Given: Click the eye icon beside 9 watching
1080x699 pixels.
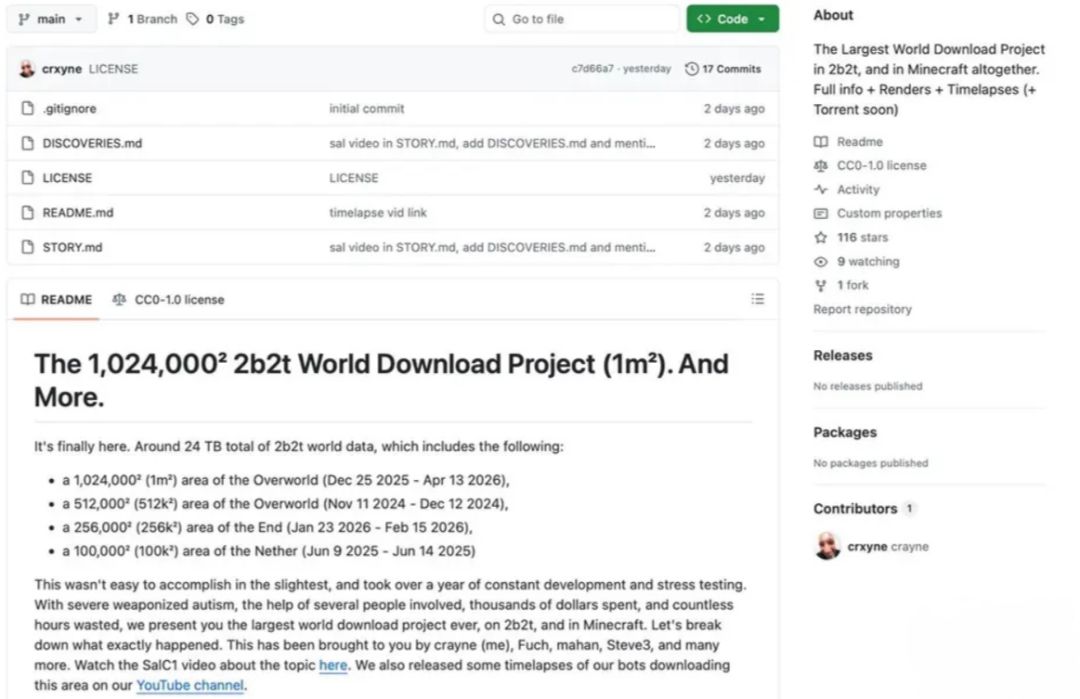Looking at the screenshot, I should 820,262.
